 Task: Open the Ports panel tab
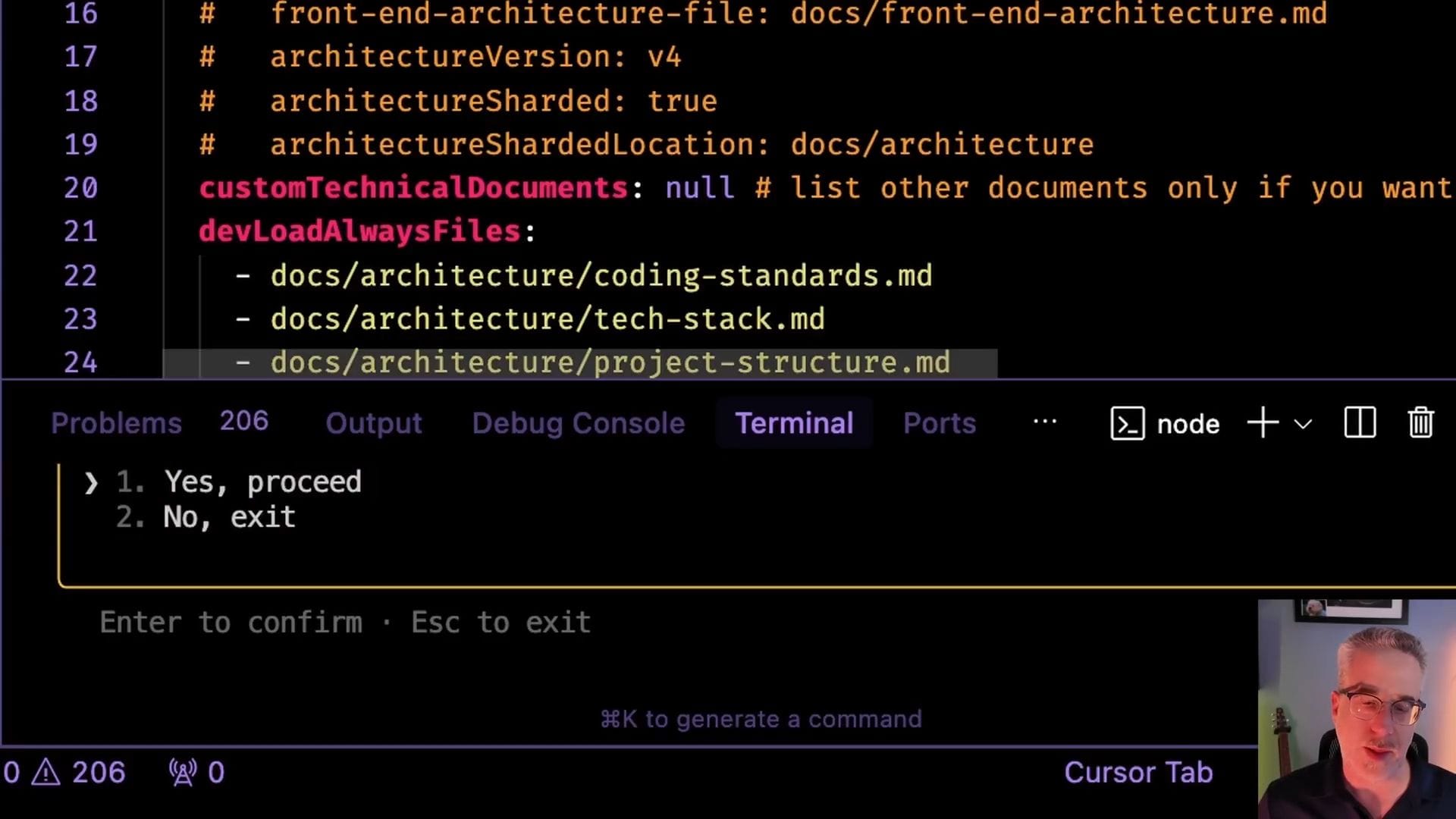[x=939, y=423]
